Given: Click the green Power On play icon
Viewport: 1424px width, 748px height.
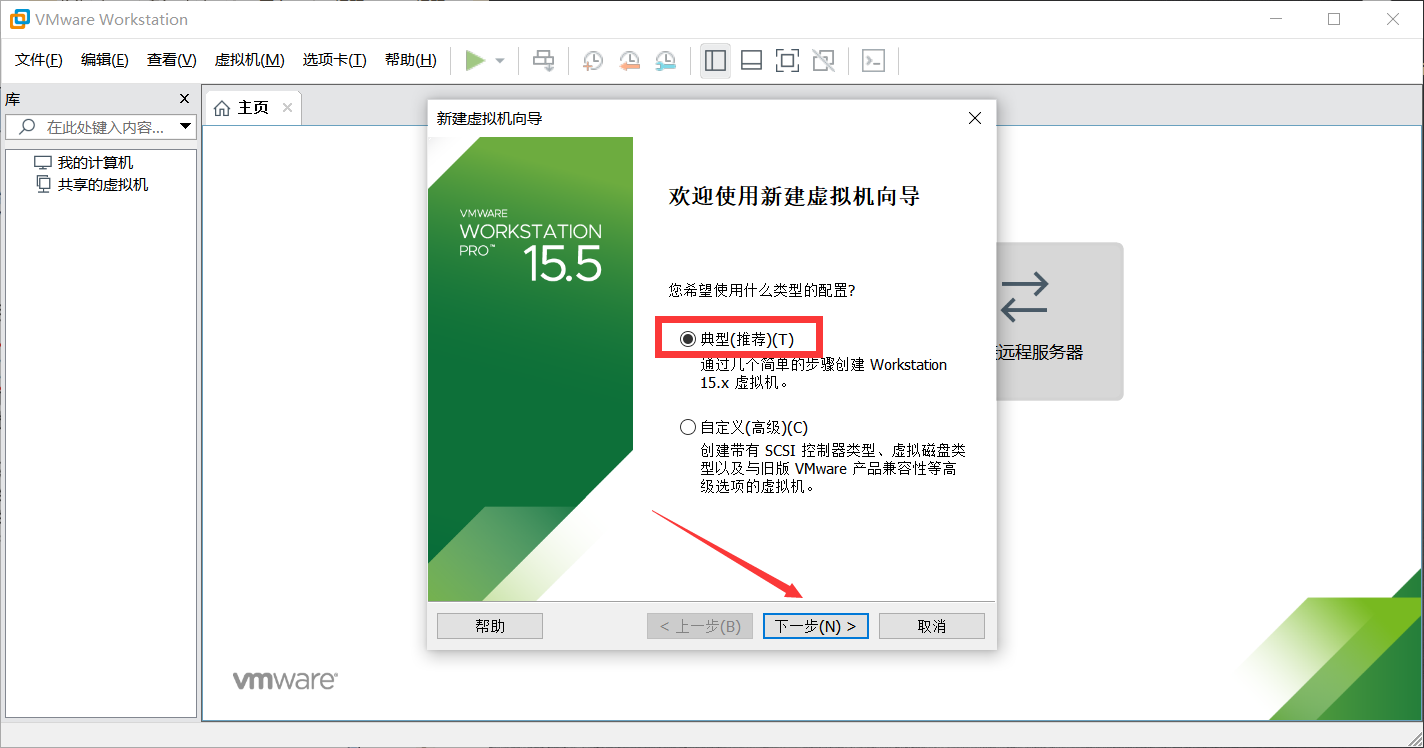Looking at the screenshot, I should pyautogui.click(x=475, y=61).
